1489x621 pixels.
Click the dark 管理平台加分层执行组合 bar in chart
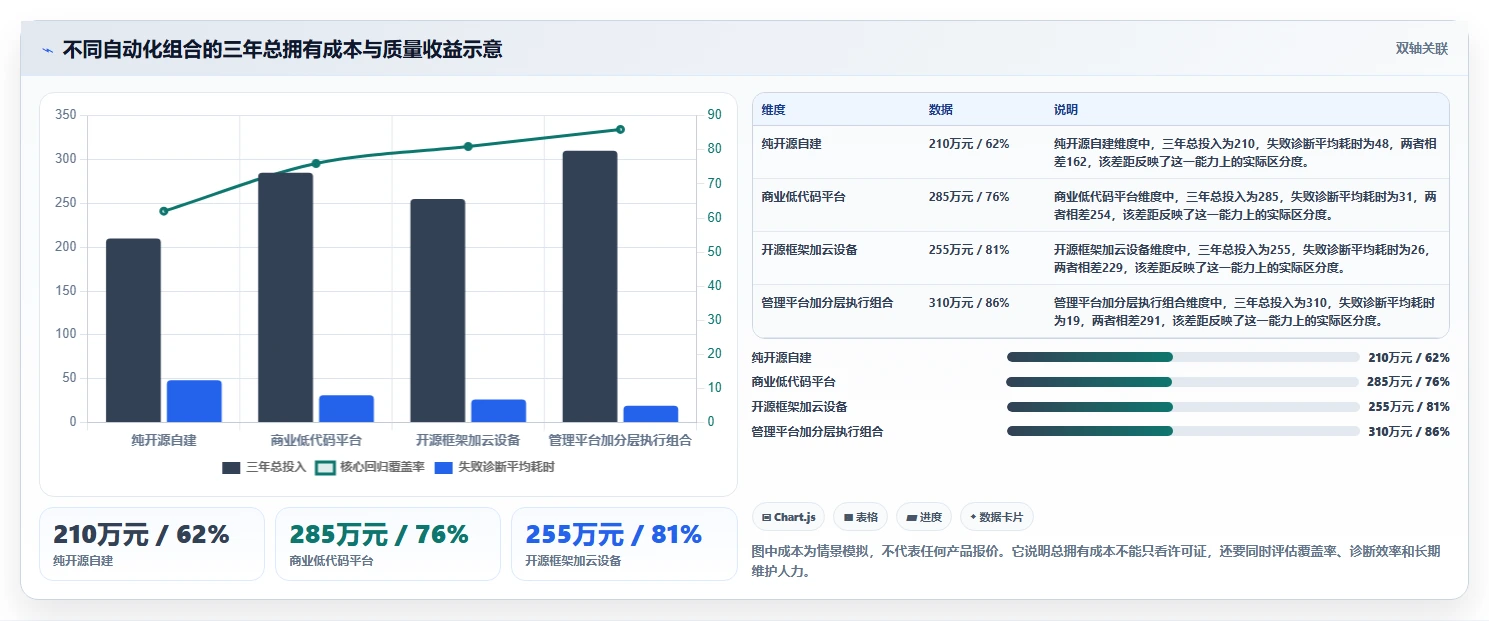point(589,286)
